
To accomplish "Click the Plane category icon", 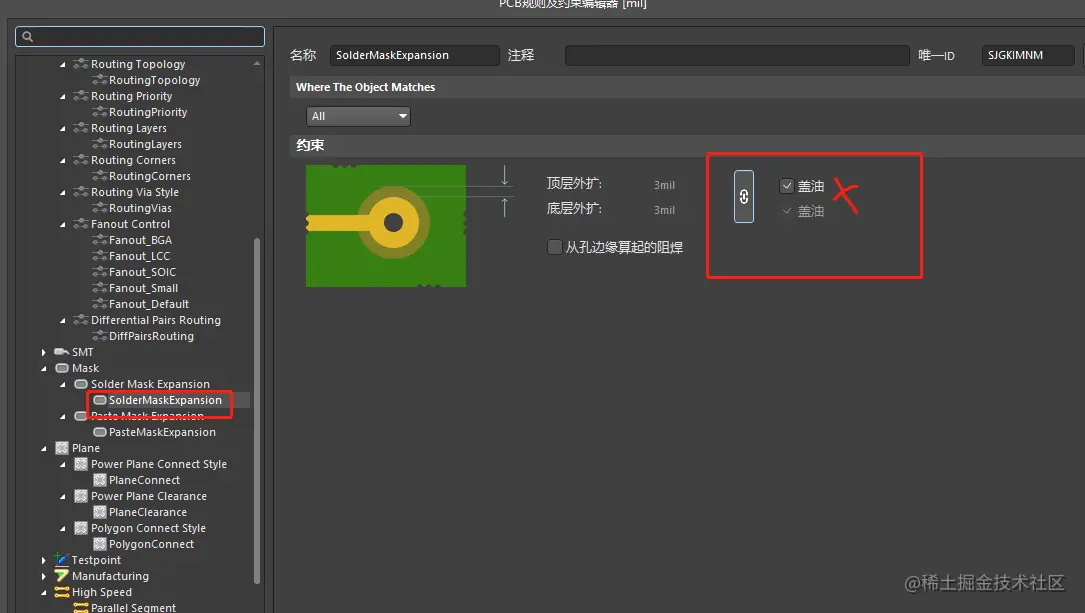I will click(x=62, y=448).
